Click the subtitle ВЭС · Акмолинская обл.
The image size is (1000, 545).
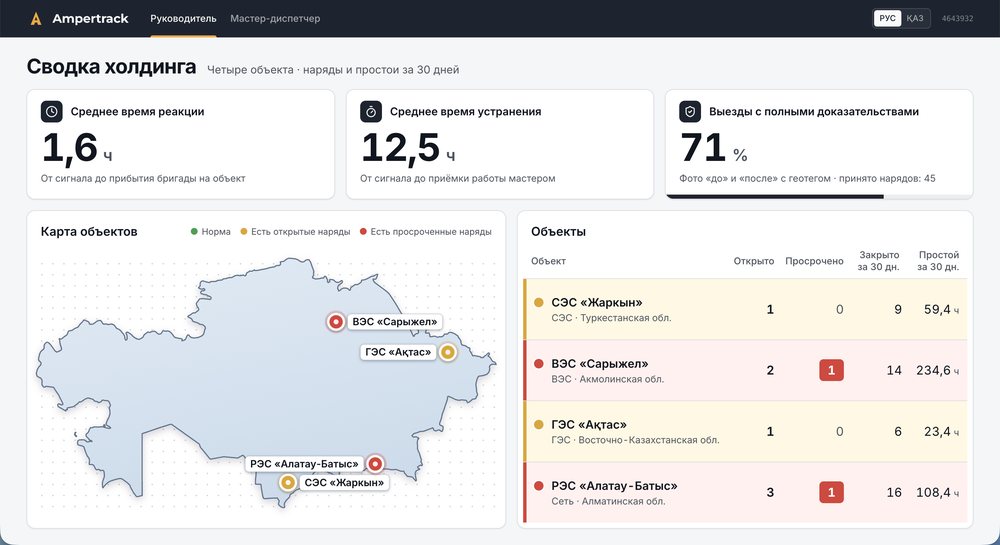coord(608,379)
